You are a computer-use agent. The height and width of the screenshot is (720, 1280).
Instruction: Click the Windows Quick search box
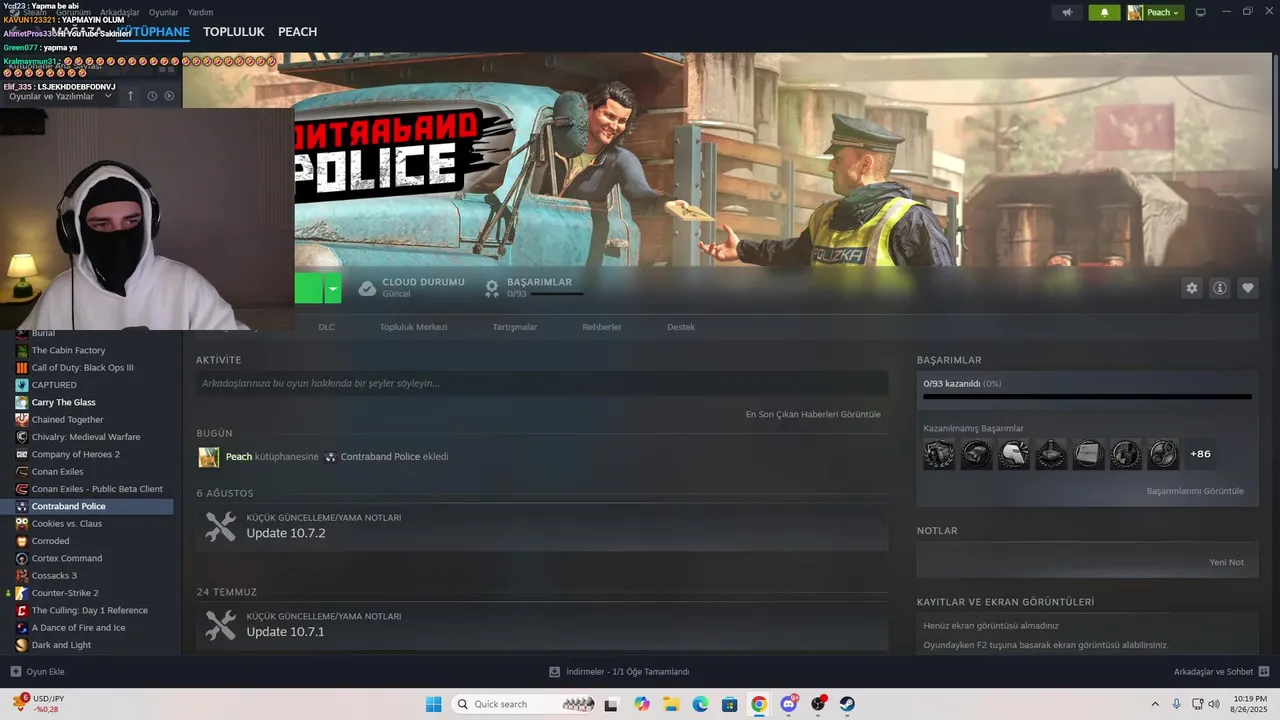pos(525,704)
